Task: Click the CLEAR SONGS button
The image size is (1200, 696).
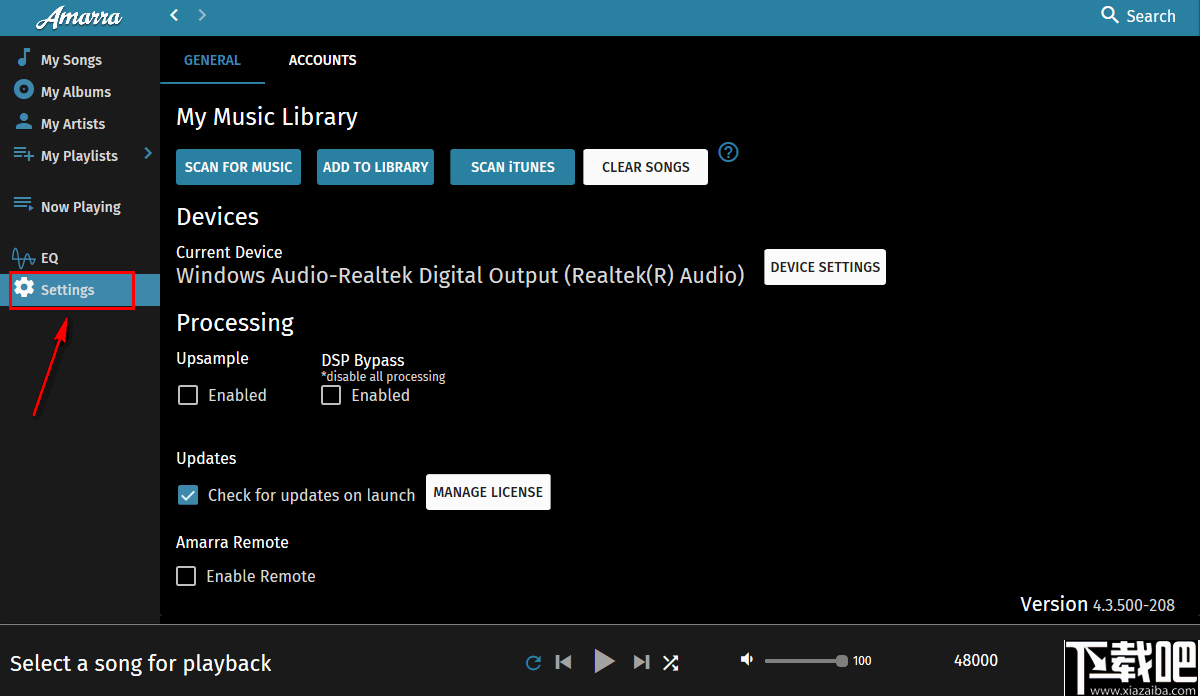Action: (646, 167)
